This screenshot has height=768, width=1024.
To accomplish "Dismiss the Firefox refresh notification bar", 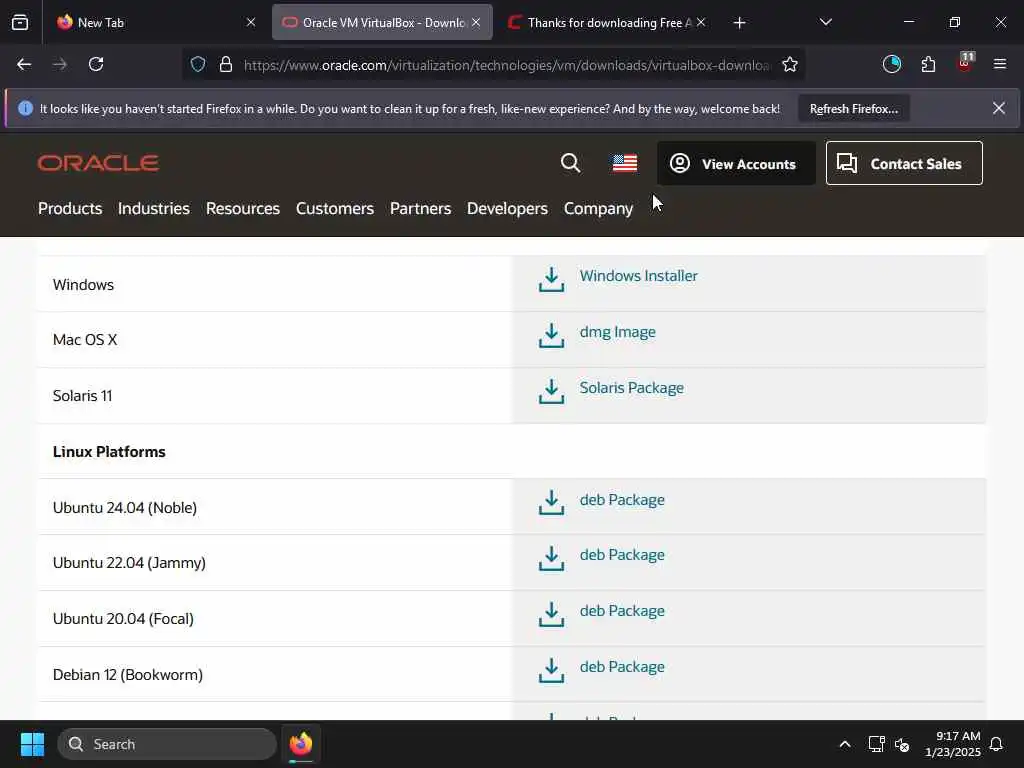I will pos(999,108).
